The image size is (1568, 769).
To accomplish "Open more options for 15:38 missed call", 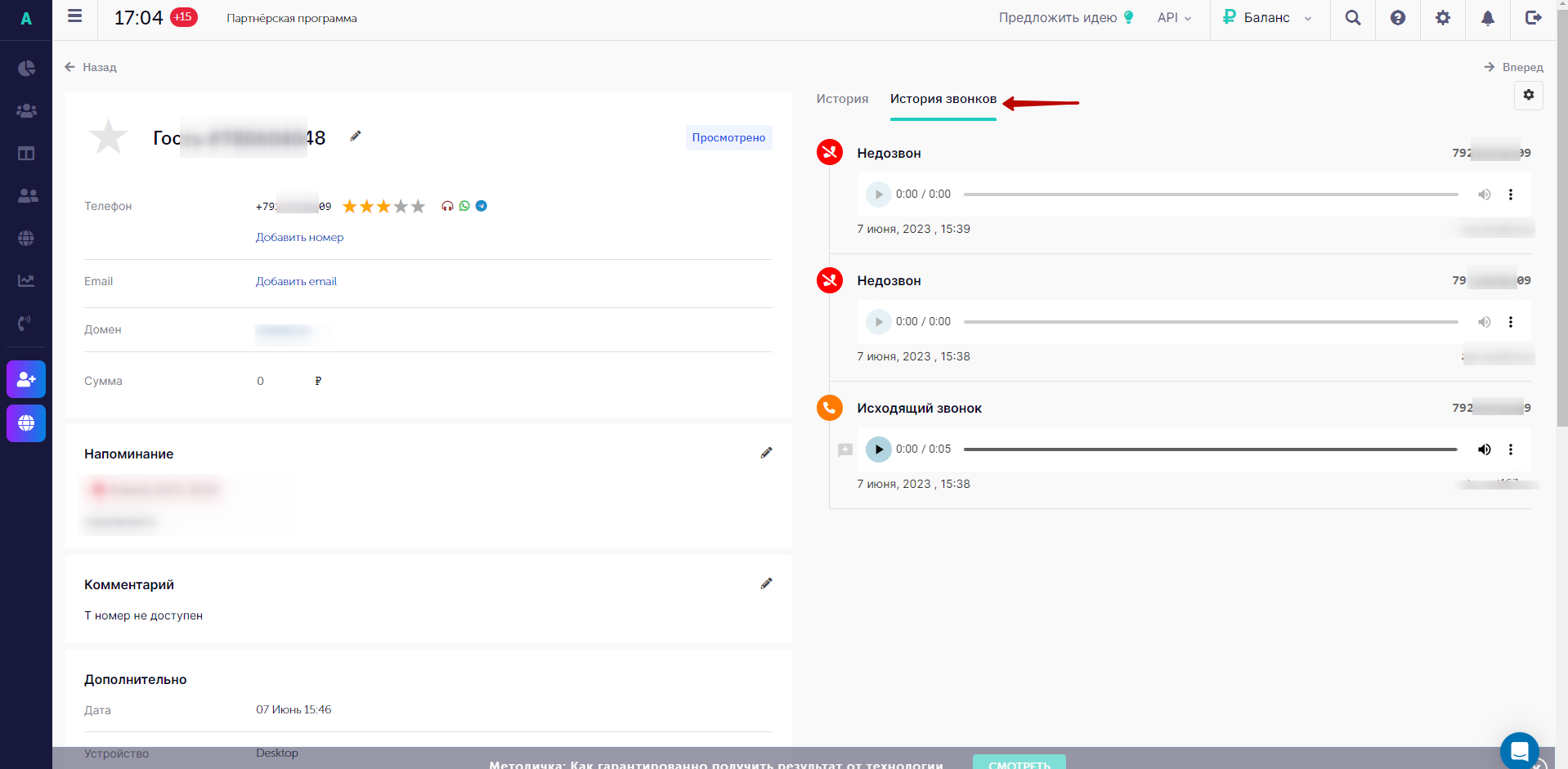I will [1511, 322].
